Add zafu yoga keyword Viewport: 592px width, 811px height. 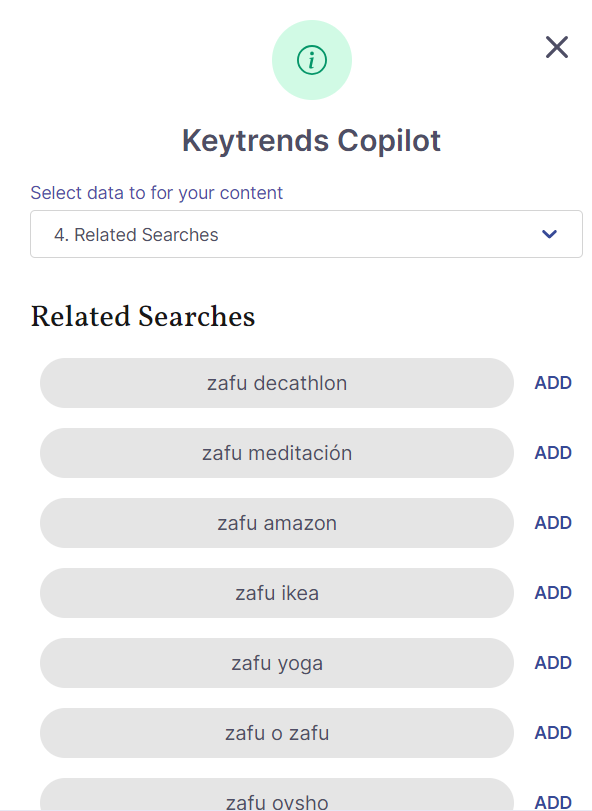[553, 663]
